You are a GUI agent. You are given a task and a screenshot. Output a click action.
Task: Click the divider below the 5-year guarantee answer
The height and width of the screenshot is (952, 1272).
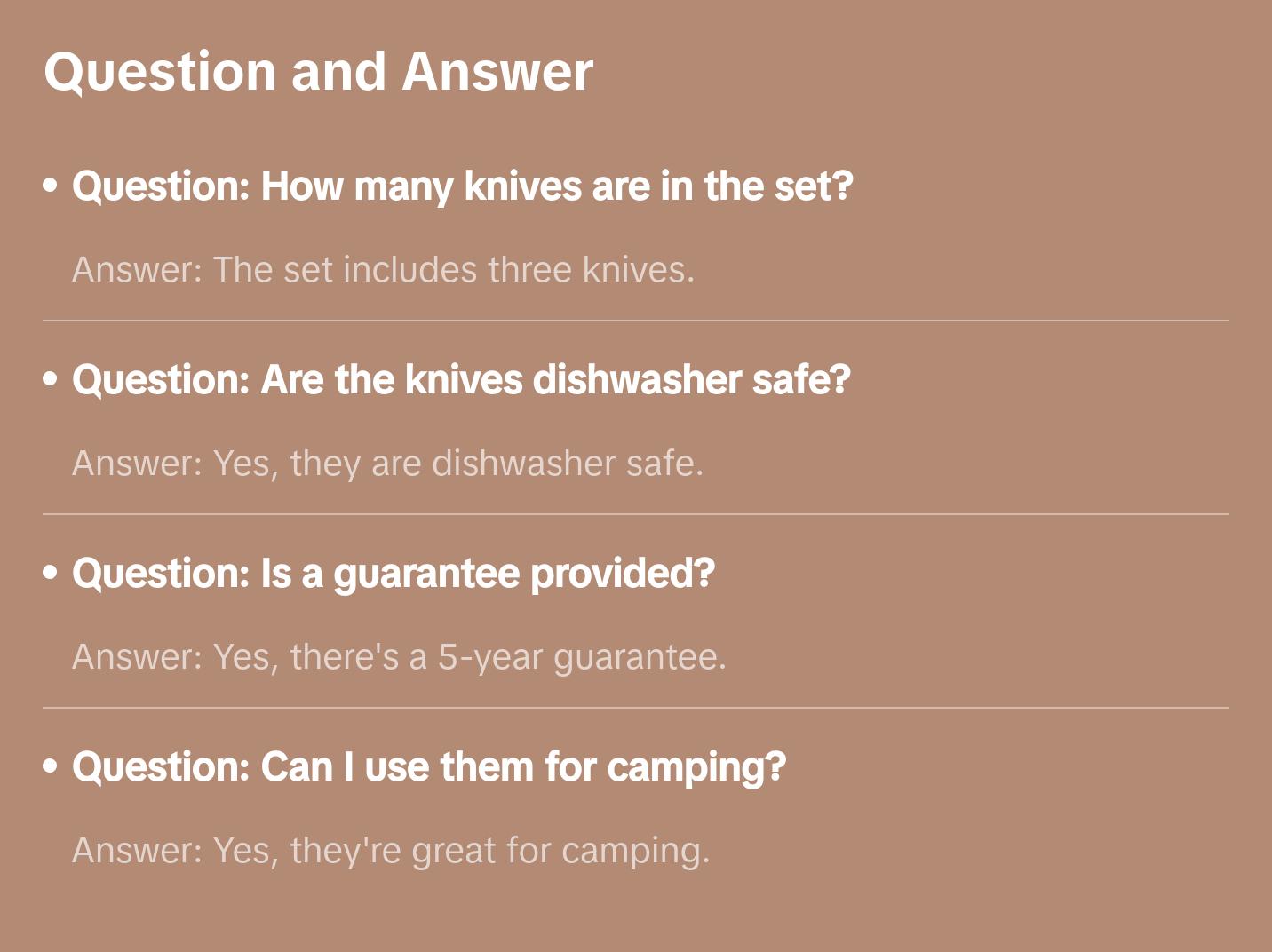636,708
